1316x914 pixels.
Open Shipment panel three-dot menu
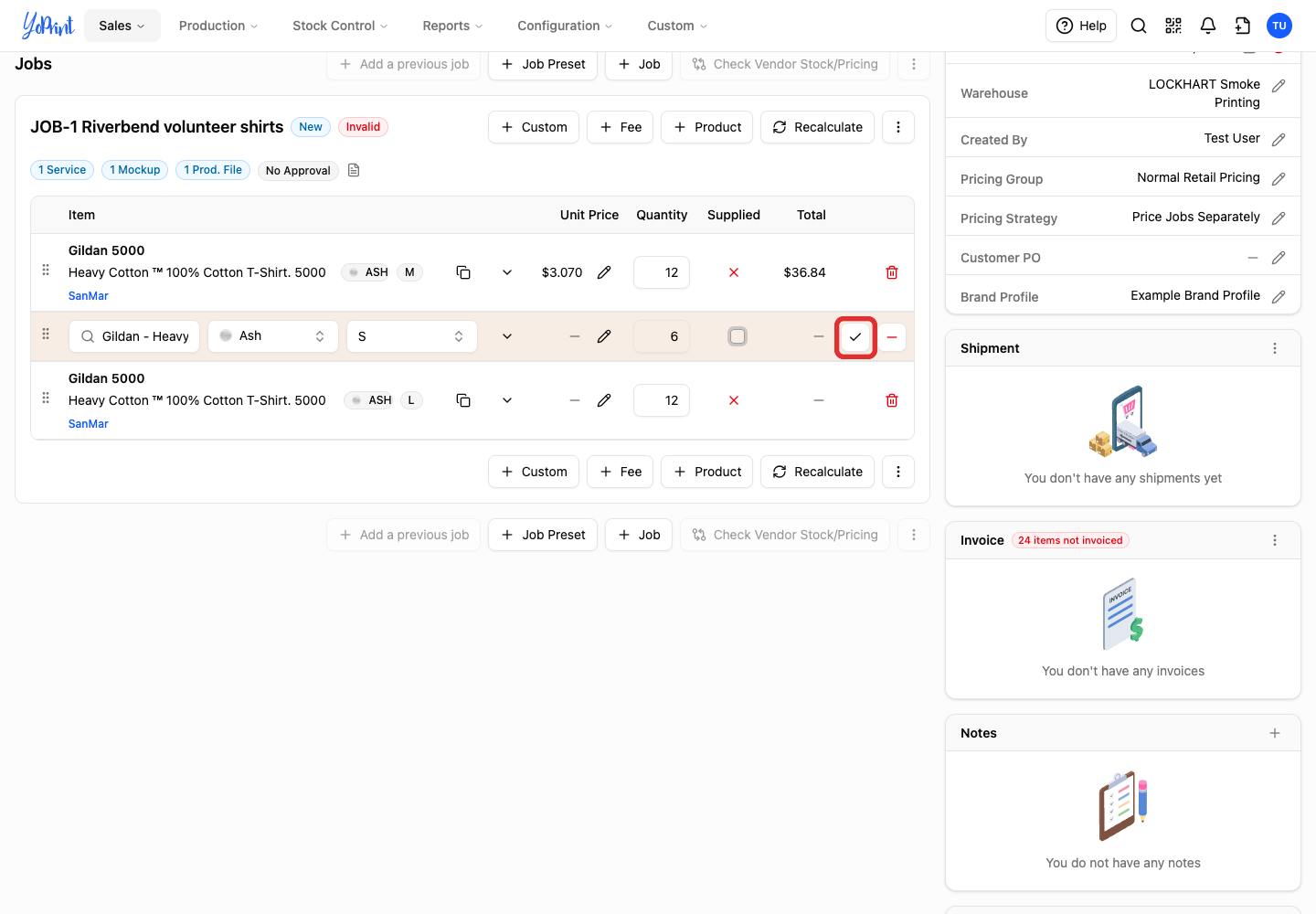1275,348
